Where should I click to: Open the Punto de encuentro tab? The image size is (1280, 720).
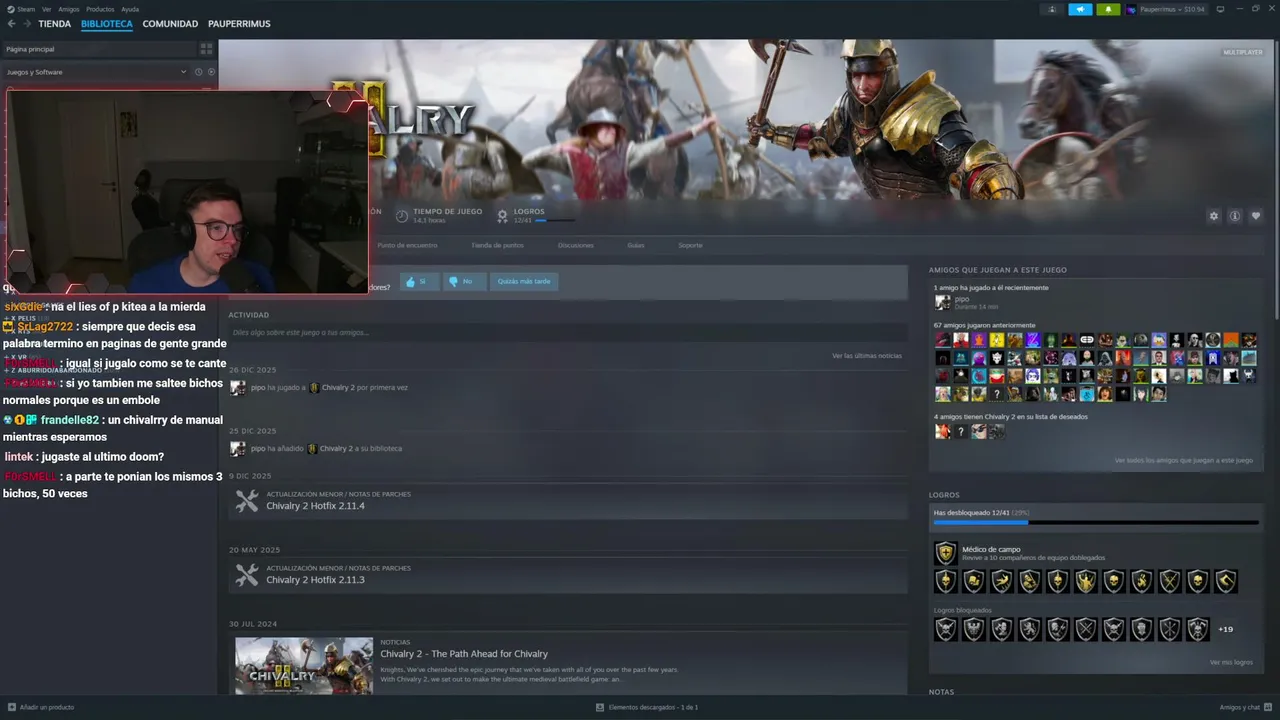point(407,245)
